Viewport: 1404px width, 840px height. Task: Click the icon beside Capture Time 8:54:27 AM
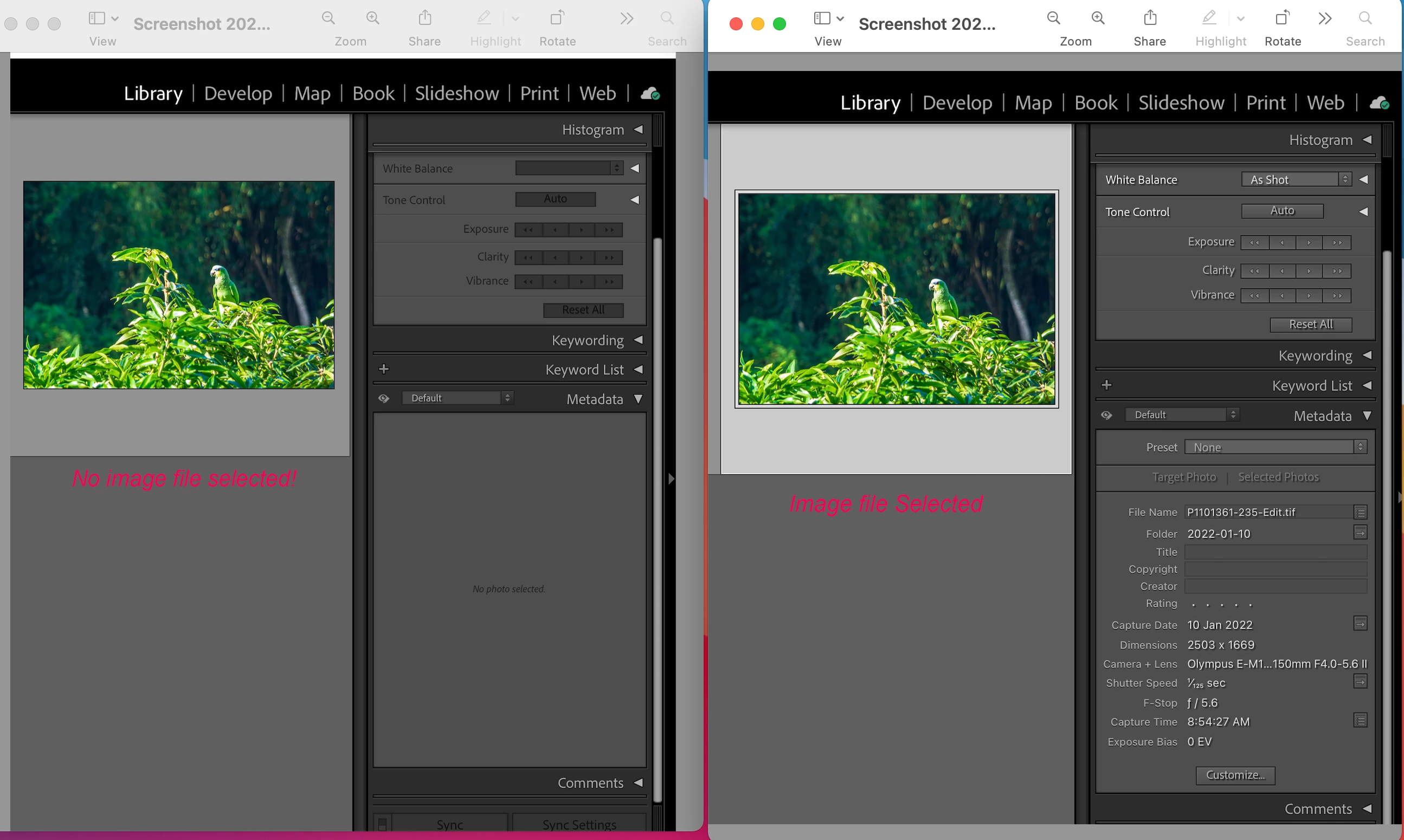1361,721
